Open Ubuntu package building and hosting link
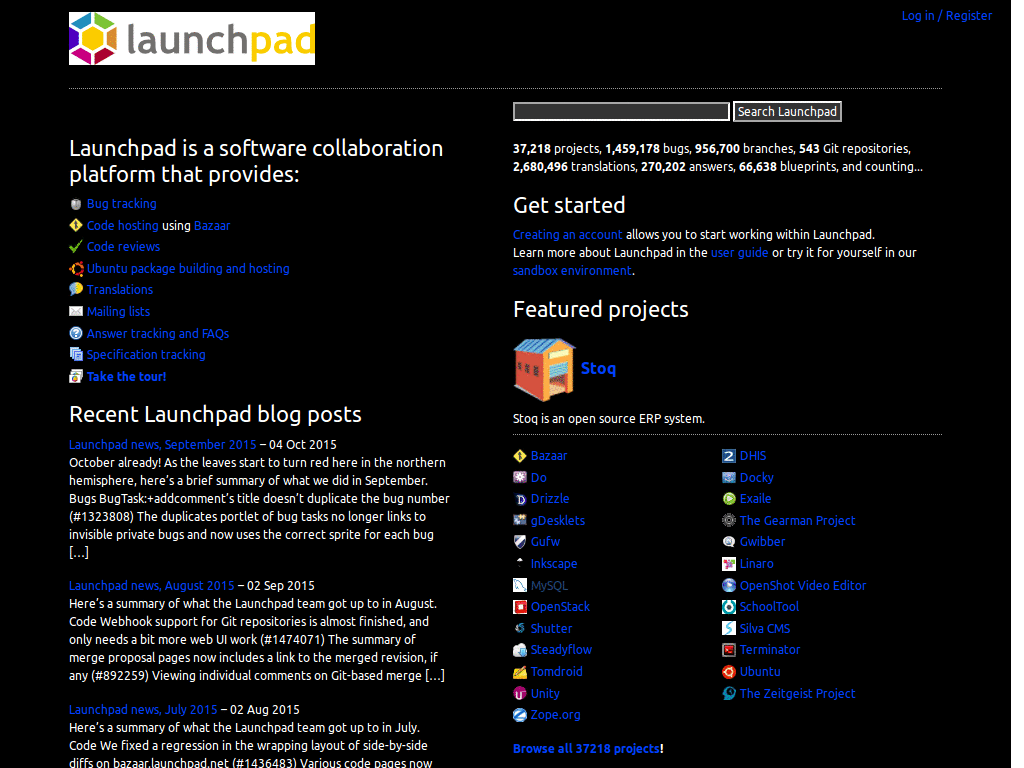1024x768 pixels. pos(188,268)
